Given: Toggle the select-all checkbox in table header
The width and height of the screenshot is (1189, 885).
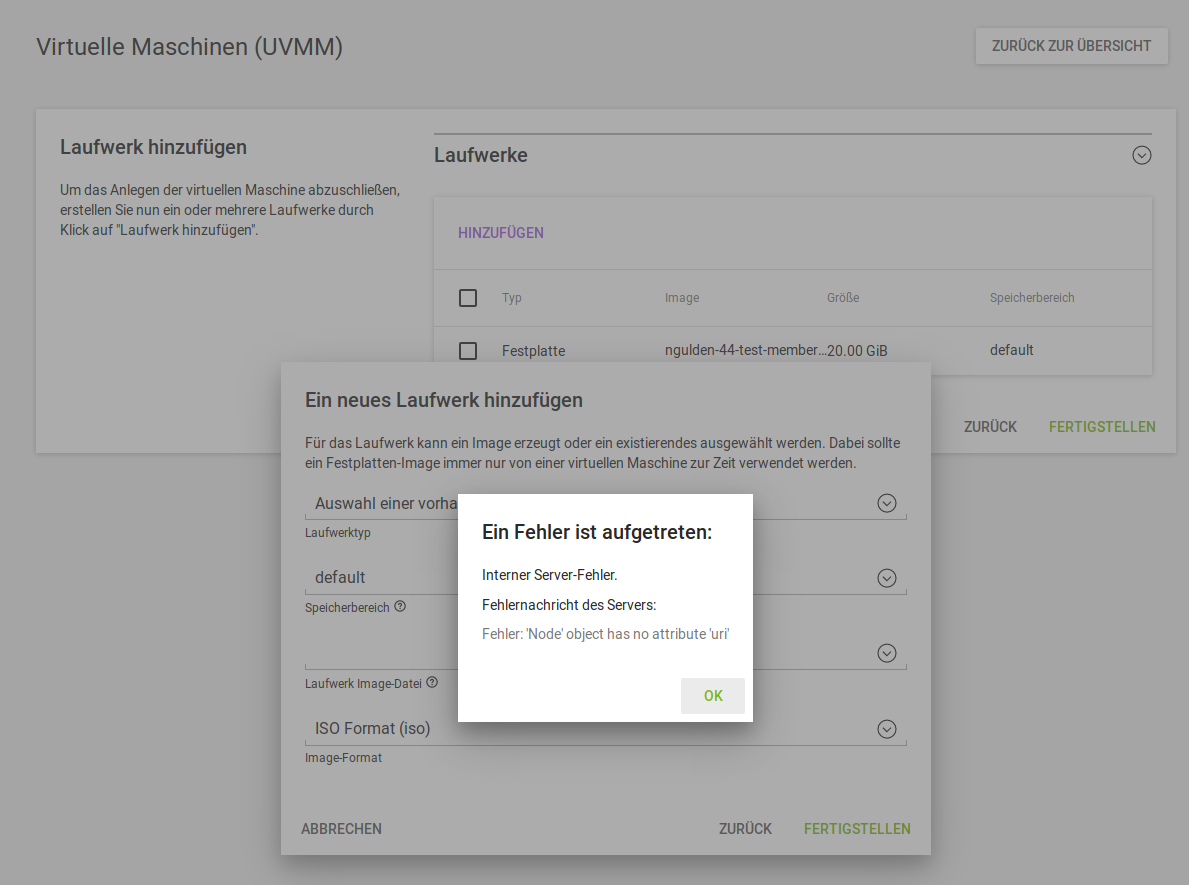Looking at the screenshot, I should tap(468, 298).
